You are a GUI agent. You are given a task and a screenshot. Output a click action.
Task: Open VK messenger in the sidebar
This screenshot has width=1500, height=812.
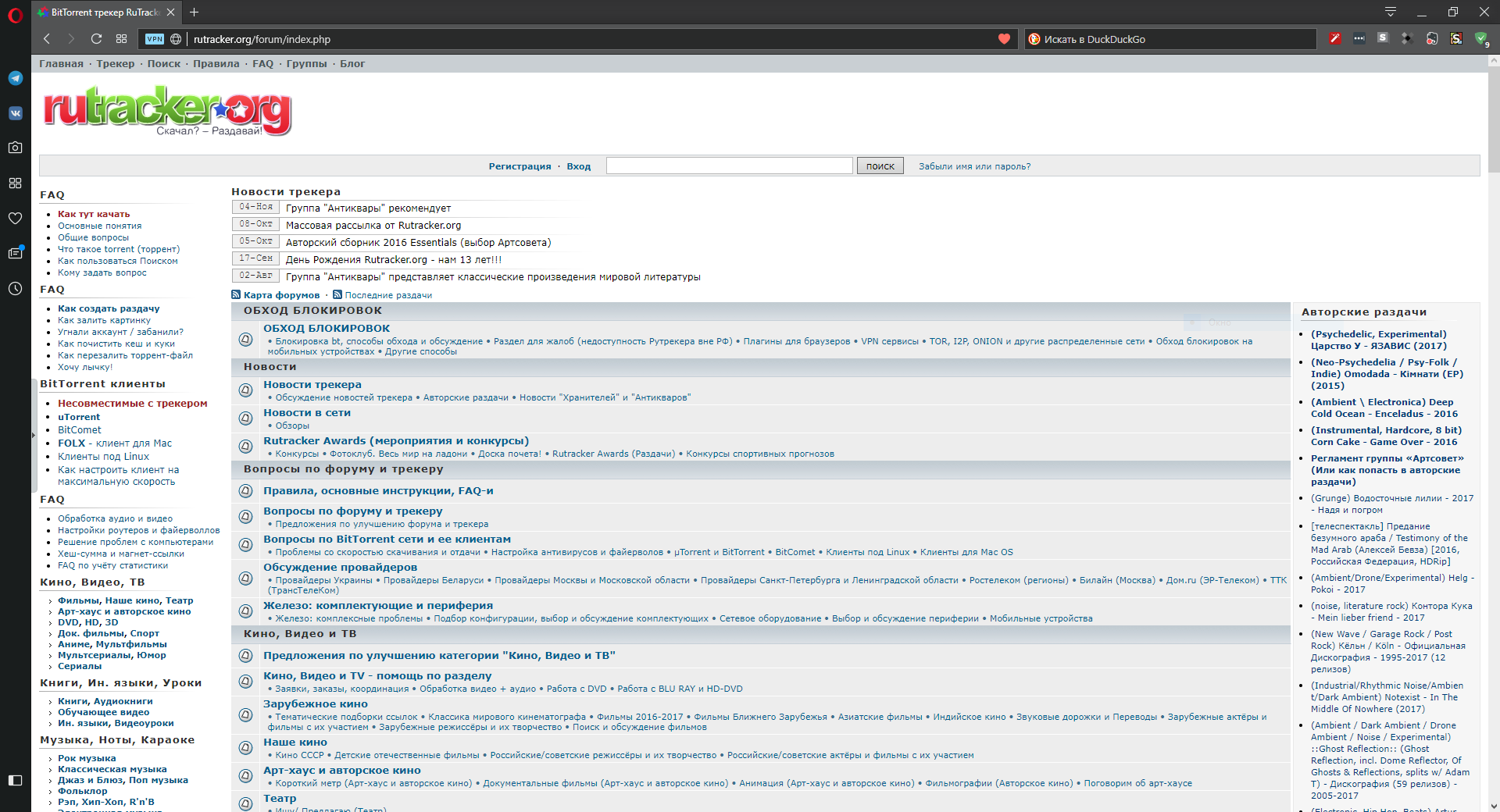[x=15, y=113]
